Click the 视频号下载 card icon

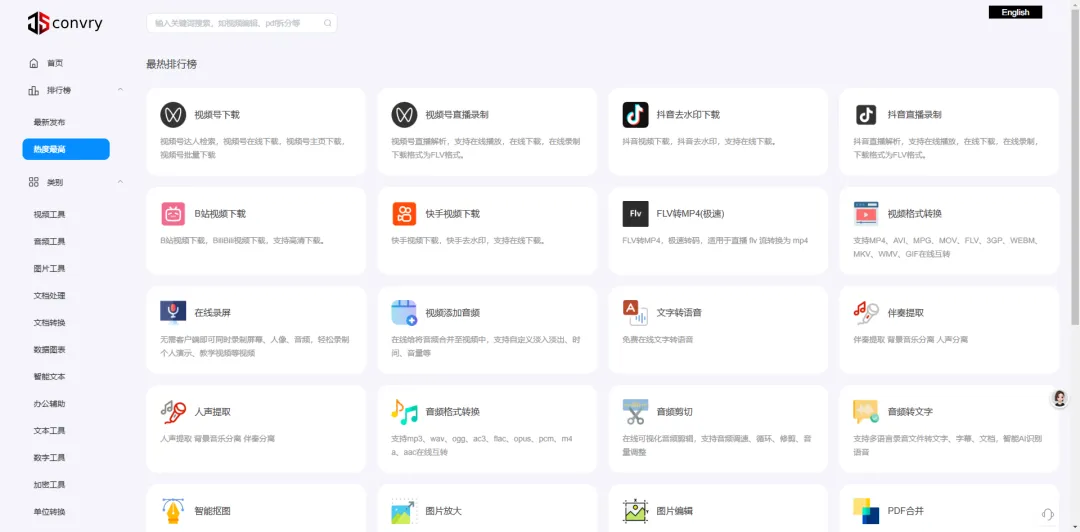[173, 114]
